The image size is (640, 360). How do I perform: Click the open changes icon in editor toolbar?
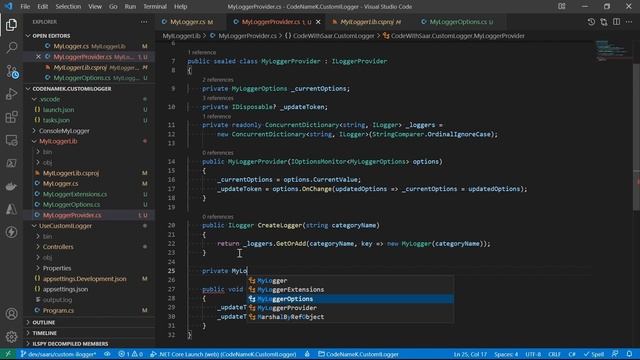point(604,22)
